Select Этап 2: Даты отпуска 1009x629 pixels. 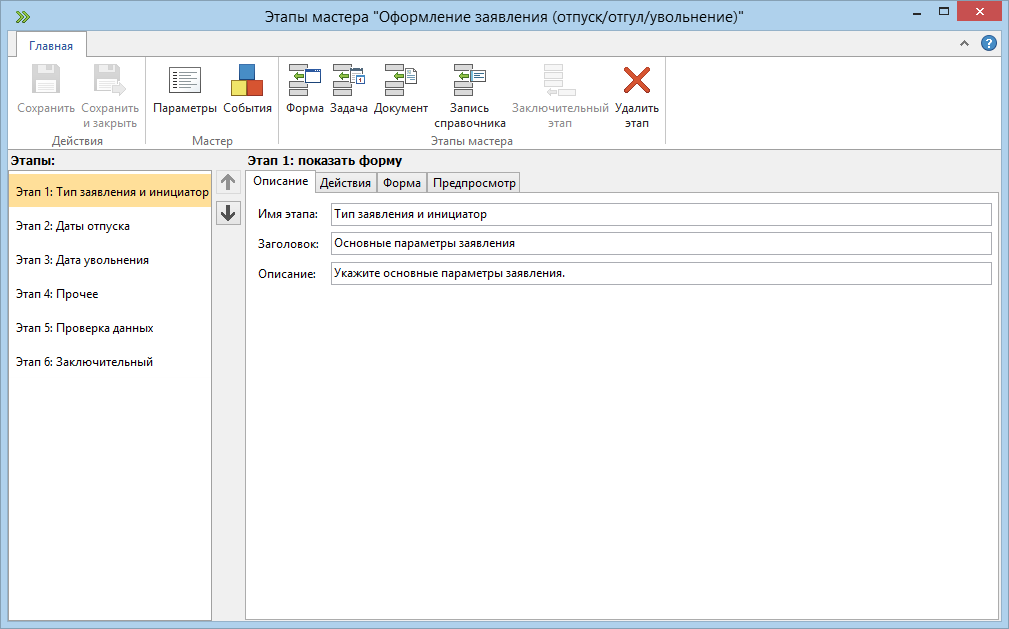pyautogui.click(x=110, y=225)
